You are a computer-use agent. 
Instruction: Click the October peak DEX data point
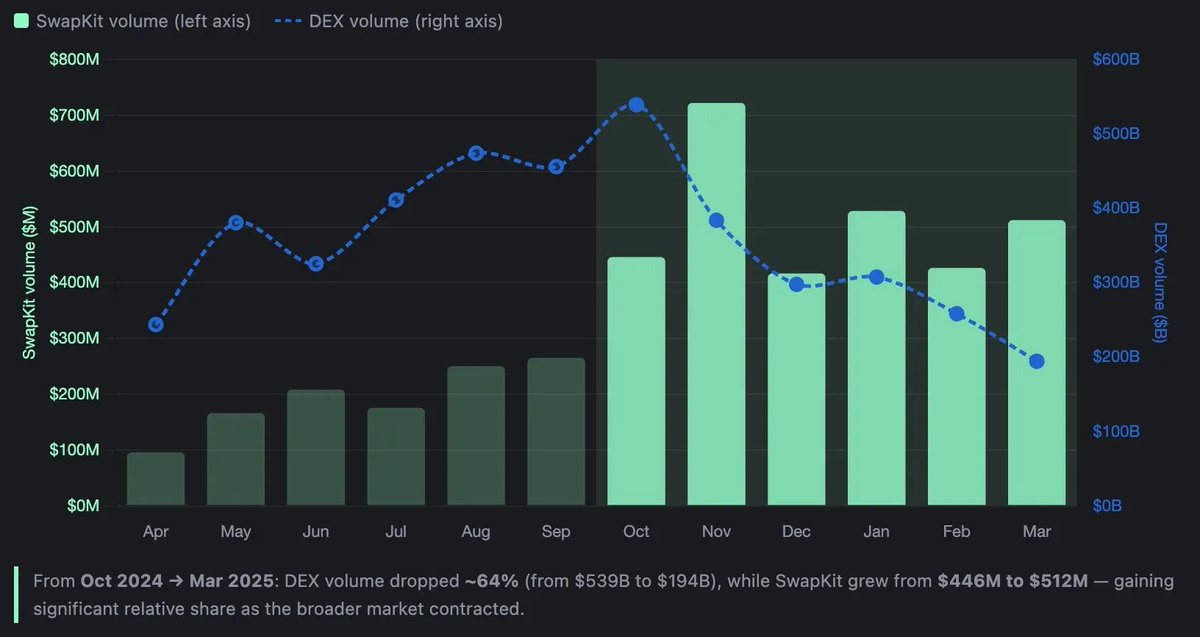[636, 105]
